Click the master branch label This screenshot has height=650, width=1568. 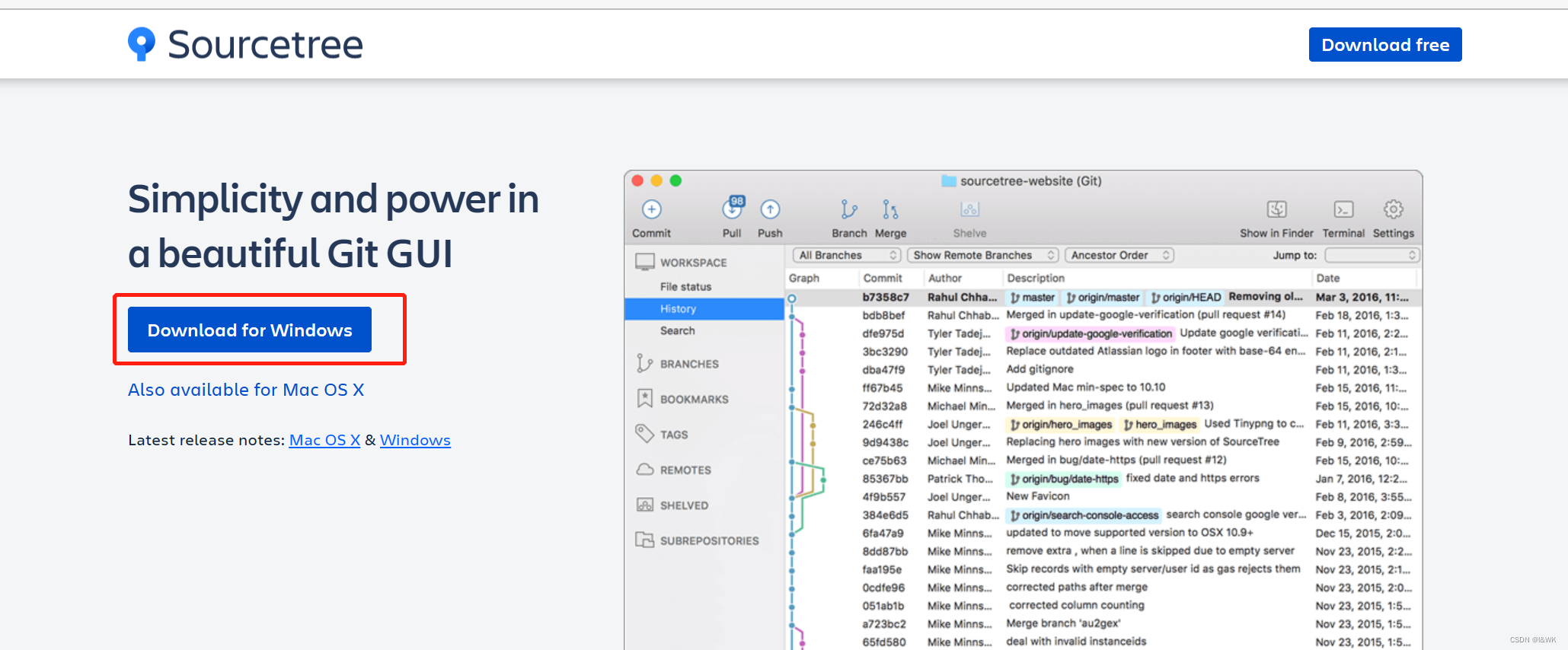[x=1033, y=297]
